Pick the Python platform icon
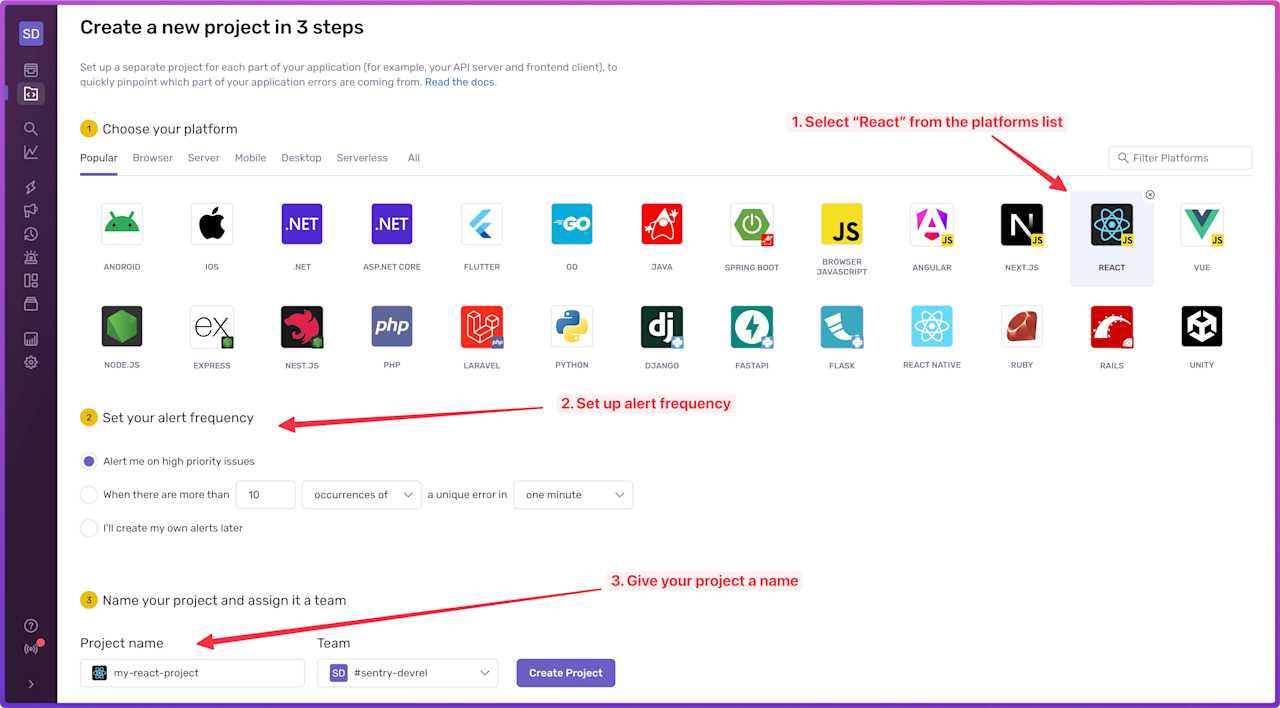 [x=572, y=326]
